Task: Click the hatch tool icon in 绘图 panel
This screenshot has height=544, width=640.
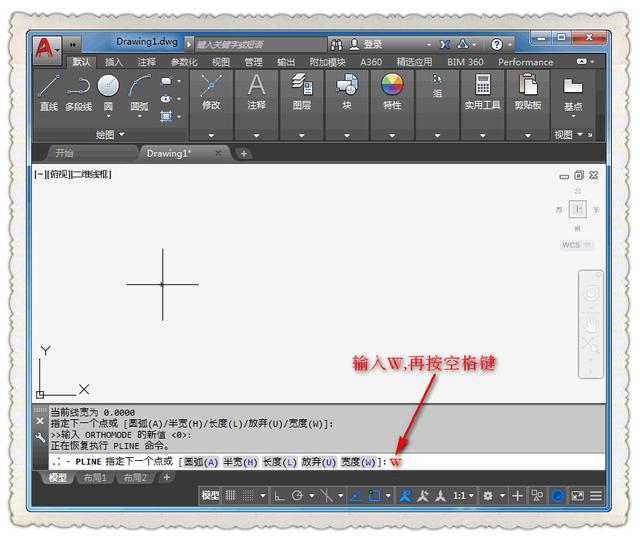Action: tap(166, 116)
